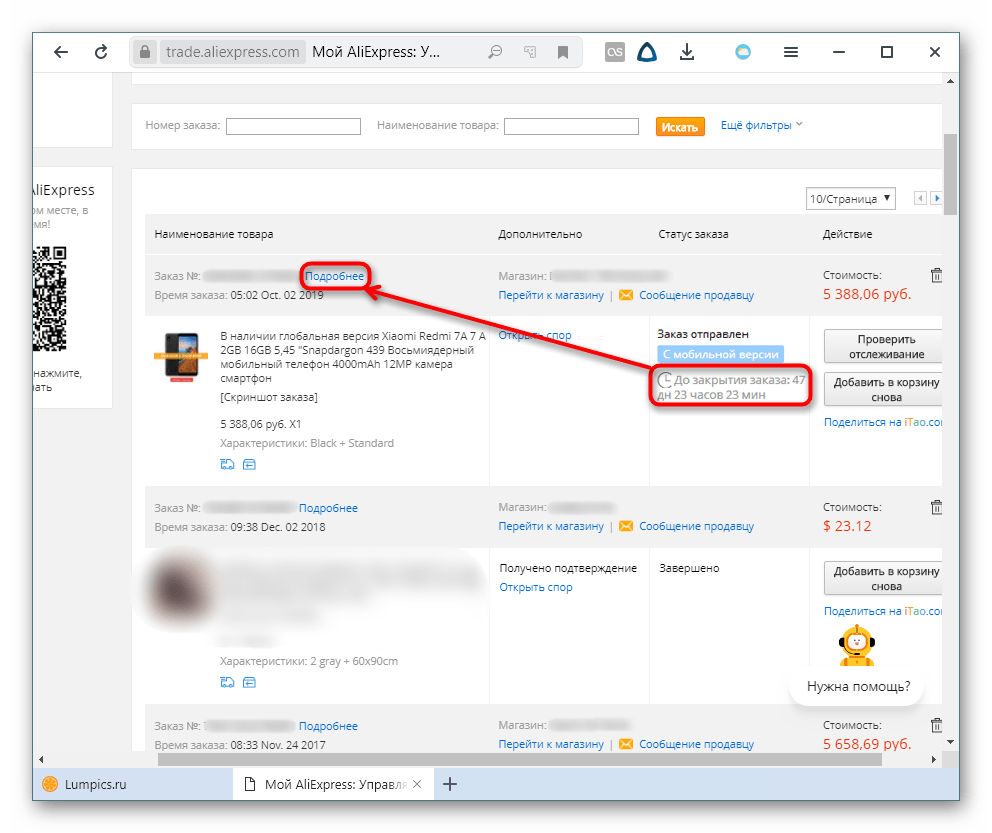Screen dimensions: 992x833
Task: Click Перейти к магазину in Nov. 24 2017 order
Action: 551,744
